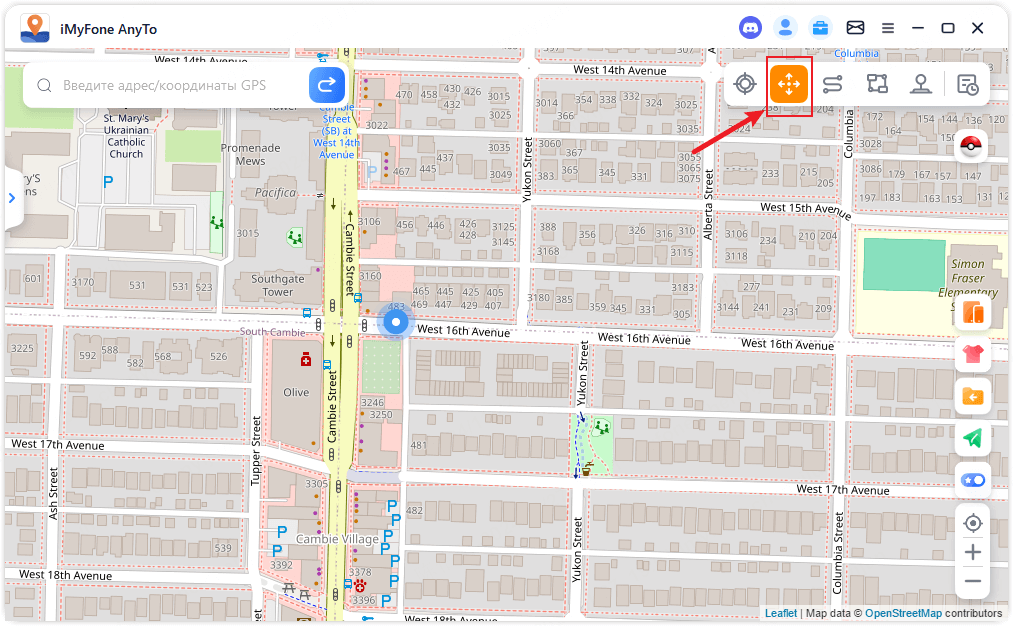Click the Tupper Street label

pos(256,451)
